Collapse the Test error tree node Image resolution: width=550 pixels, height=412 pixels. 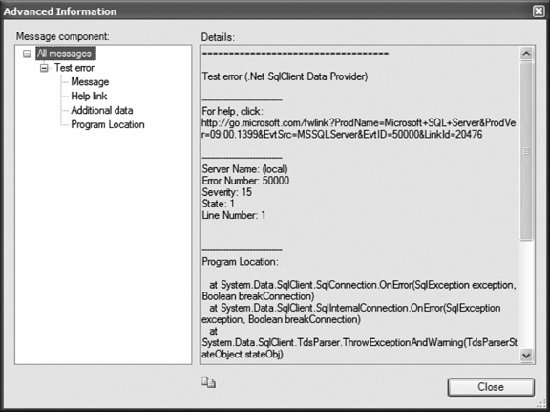point(44,68)
